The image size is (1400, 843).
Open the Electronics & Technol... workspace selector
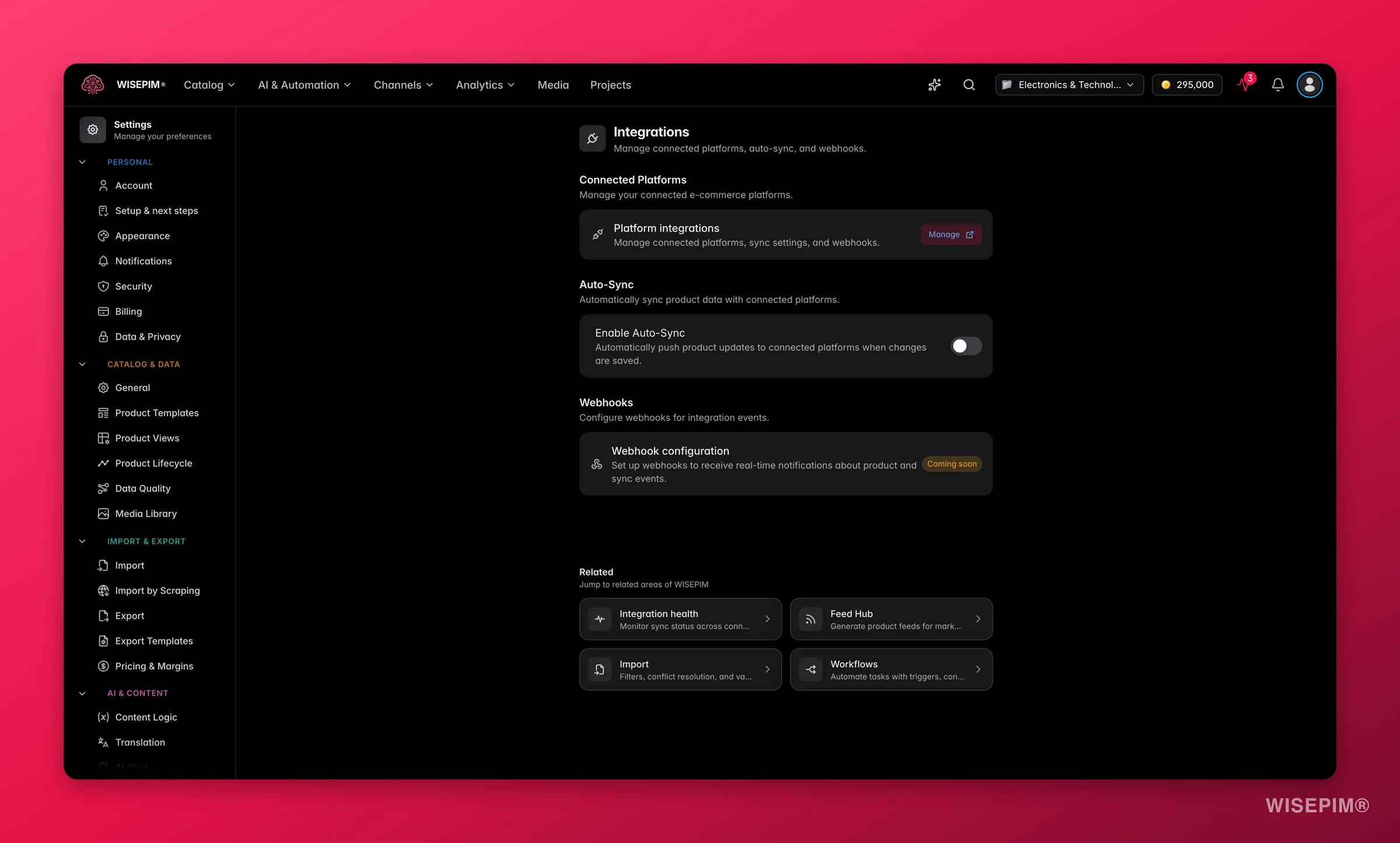pyautogui.click(x=1069, y=85)
